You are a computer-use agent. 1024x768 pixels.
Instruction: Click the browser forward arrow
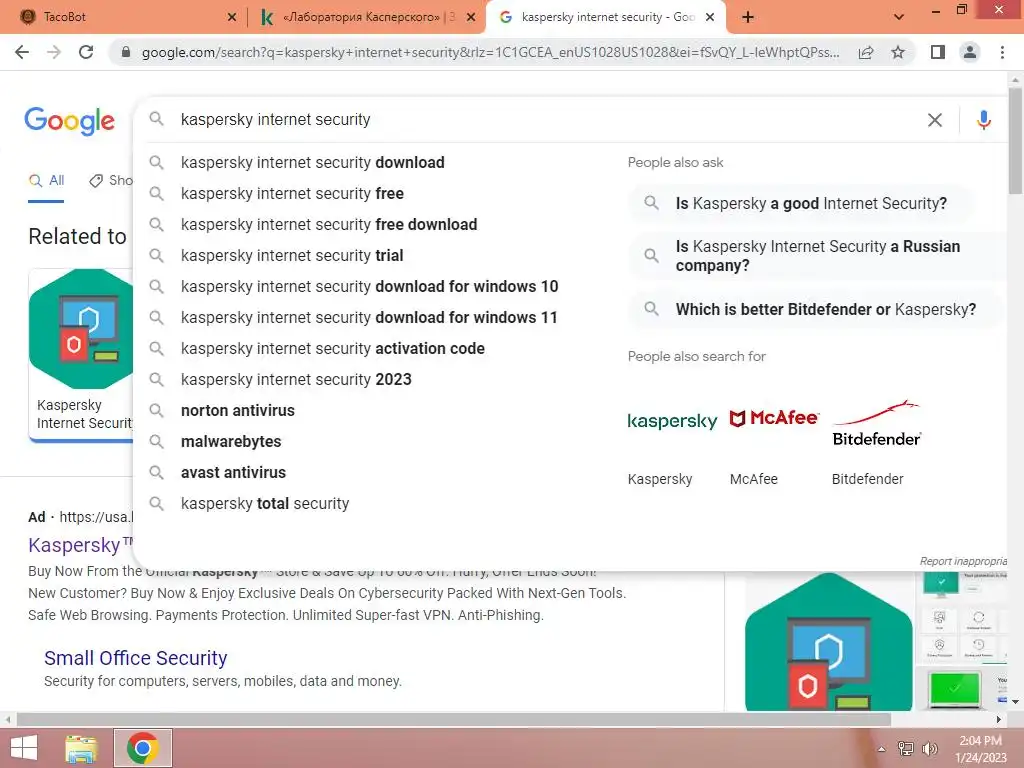(x=54, y=52)
